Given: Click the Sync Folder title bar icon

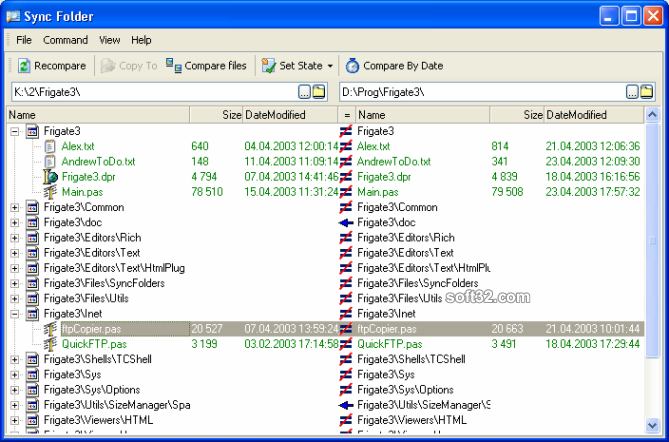Looking at the screenshot, I should point(13,16).
